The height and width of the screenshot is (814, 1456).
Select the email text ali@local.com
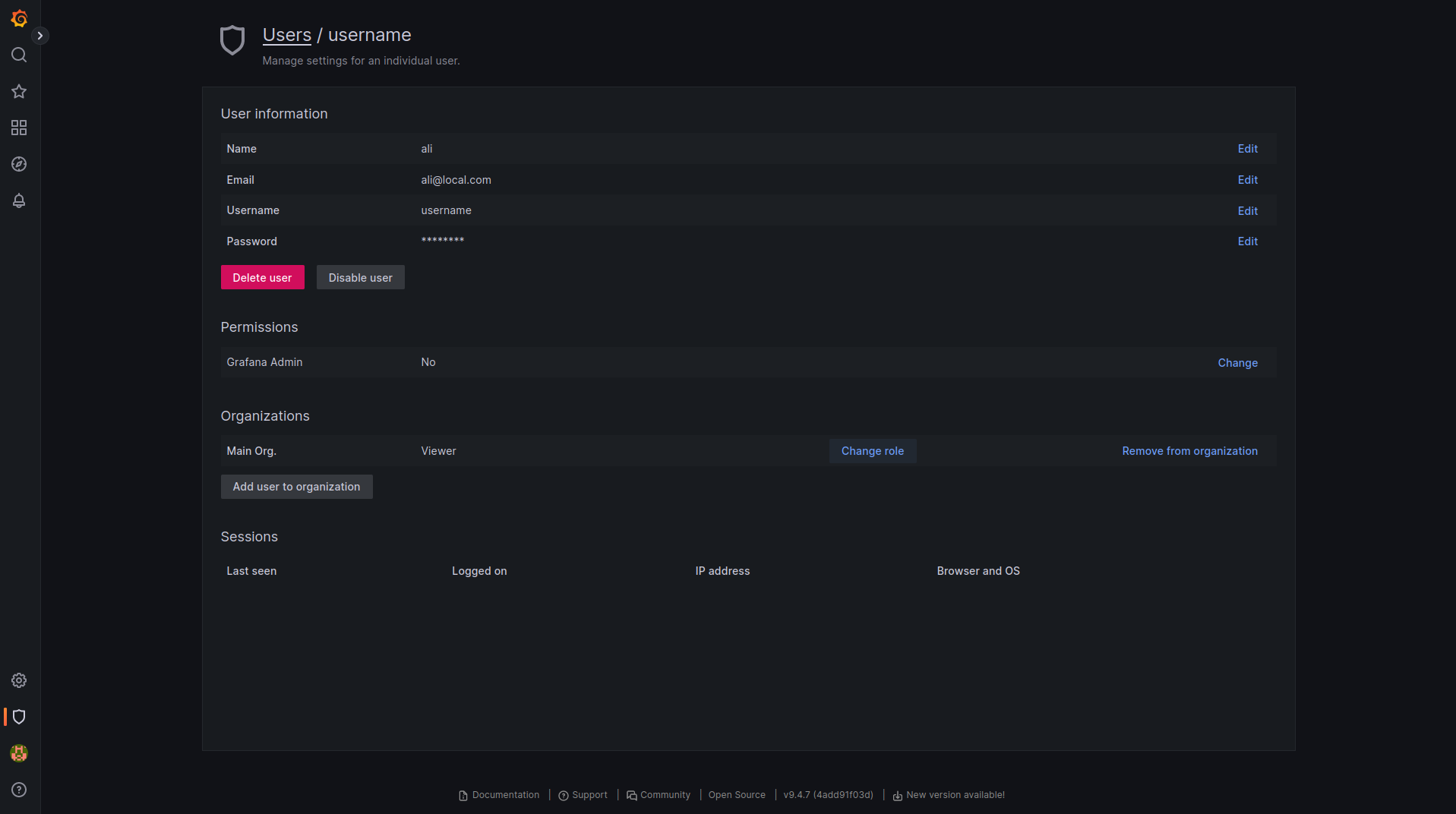456,180
